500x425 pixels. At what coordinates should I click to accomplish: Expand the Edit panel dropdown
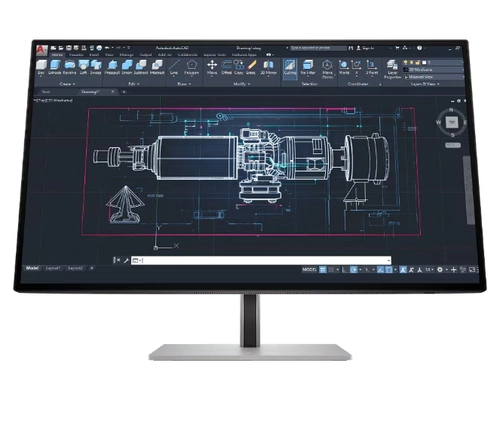click(134, 84)
